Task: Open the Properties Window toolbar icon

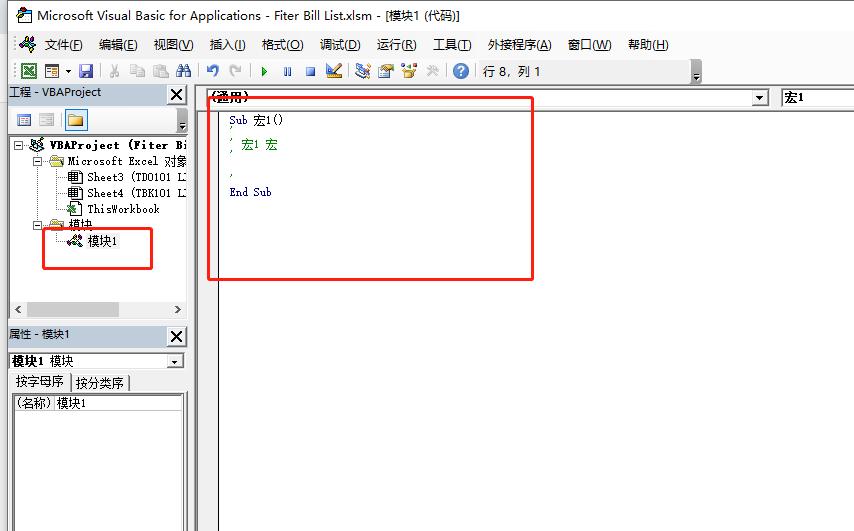Action: coord(386,71)
